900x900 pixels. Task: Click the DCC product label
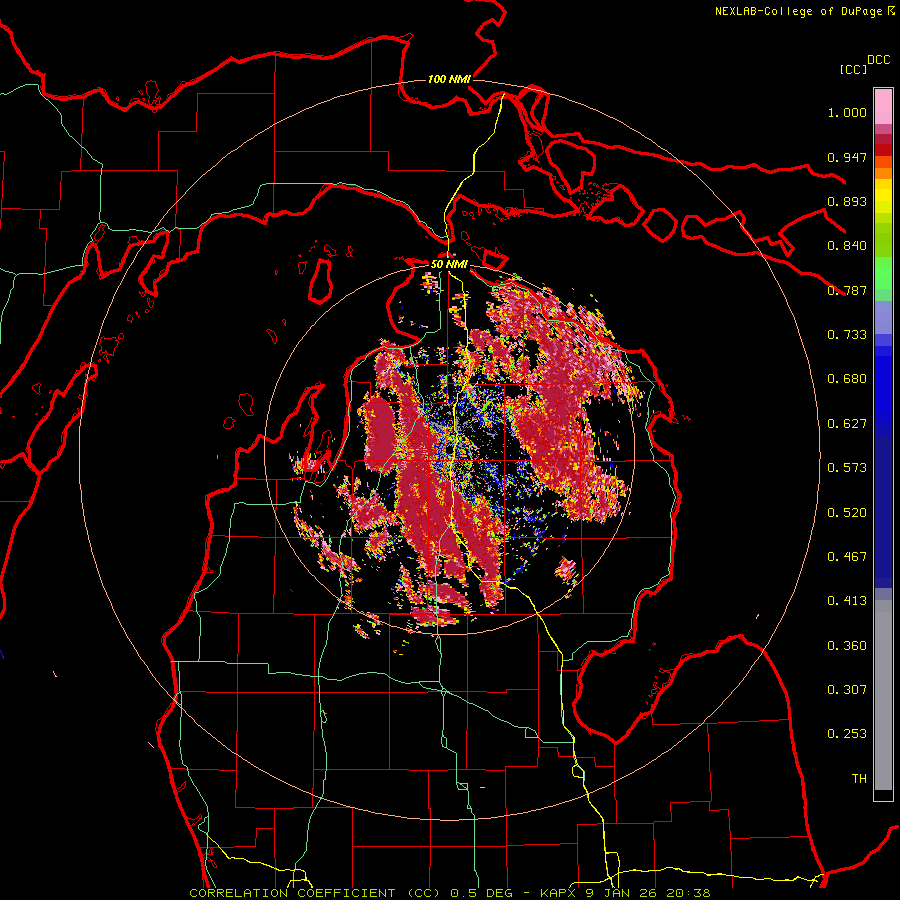tap(879, 60)
